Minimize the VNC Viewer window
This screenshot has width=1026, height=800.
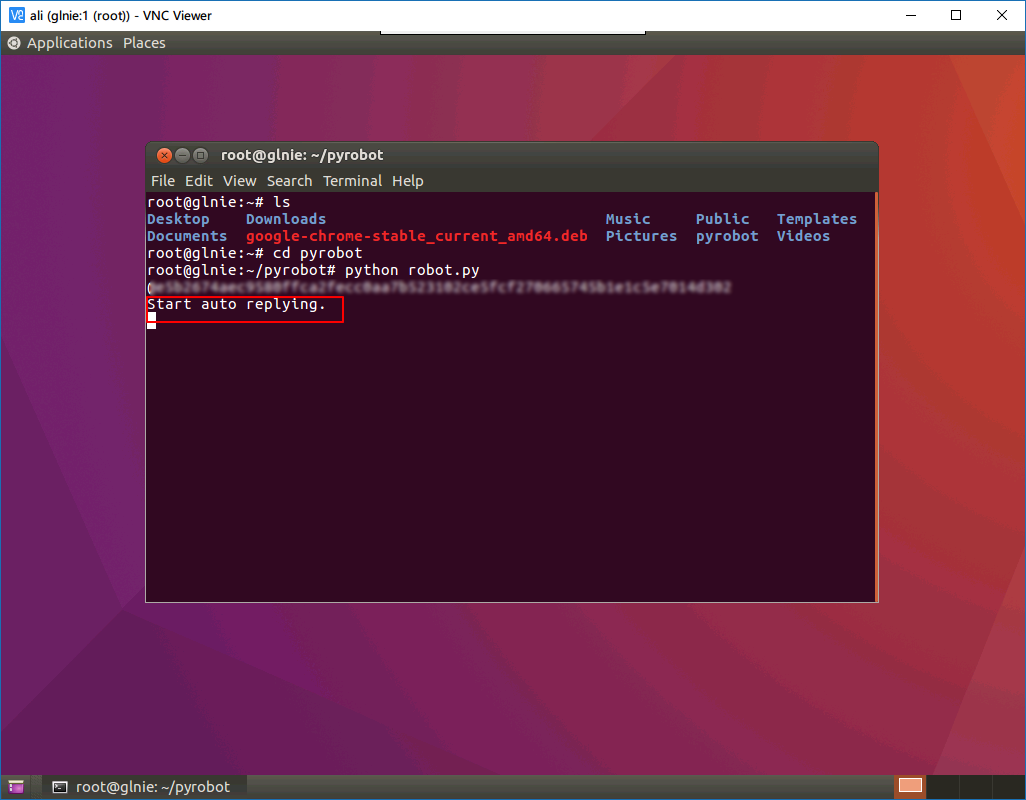910,15
